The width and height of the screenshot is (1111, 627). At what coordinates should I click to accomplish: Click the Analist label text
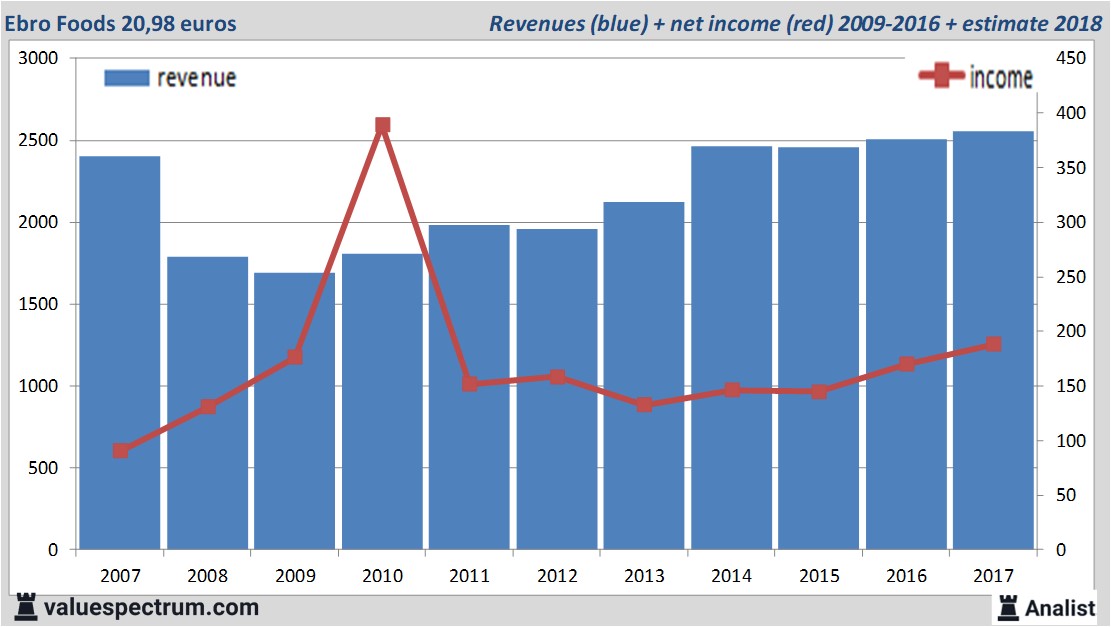pos(1060,608)
